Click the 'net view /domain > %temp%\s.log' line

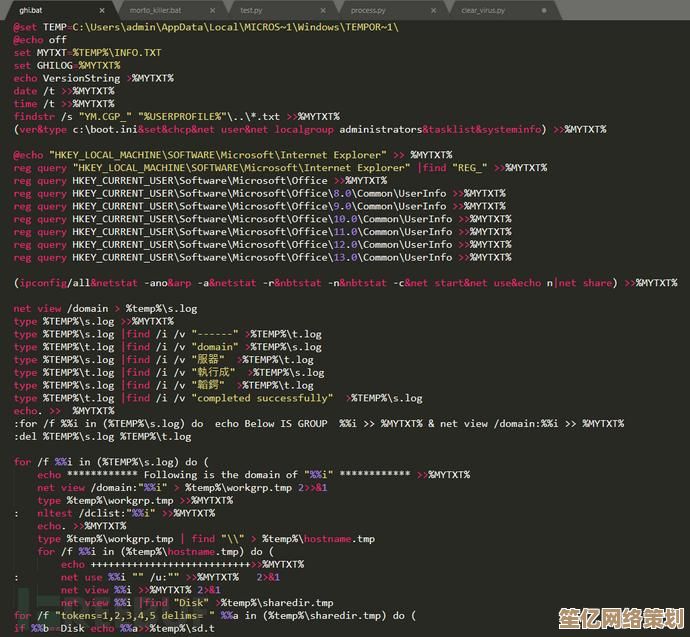pos(106,308)
